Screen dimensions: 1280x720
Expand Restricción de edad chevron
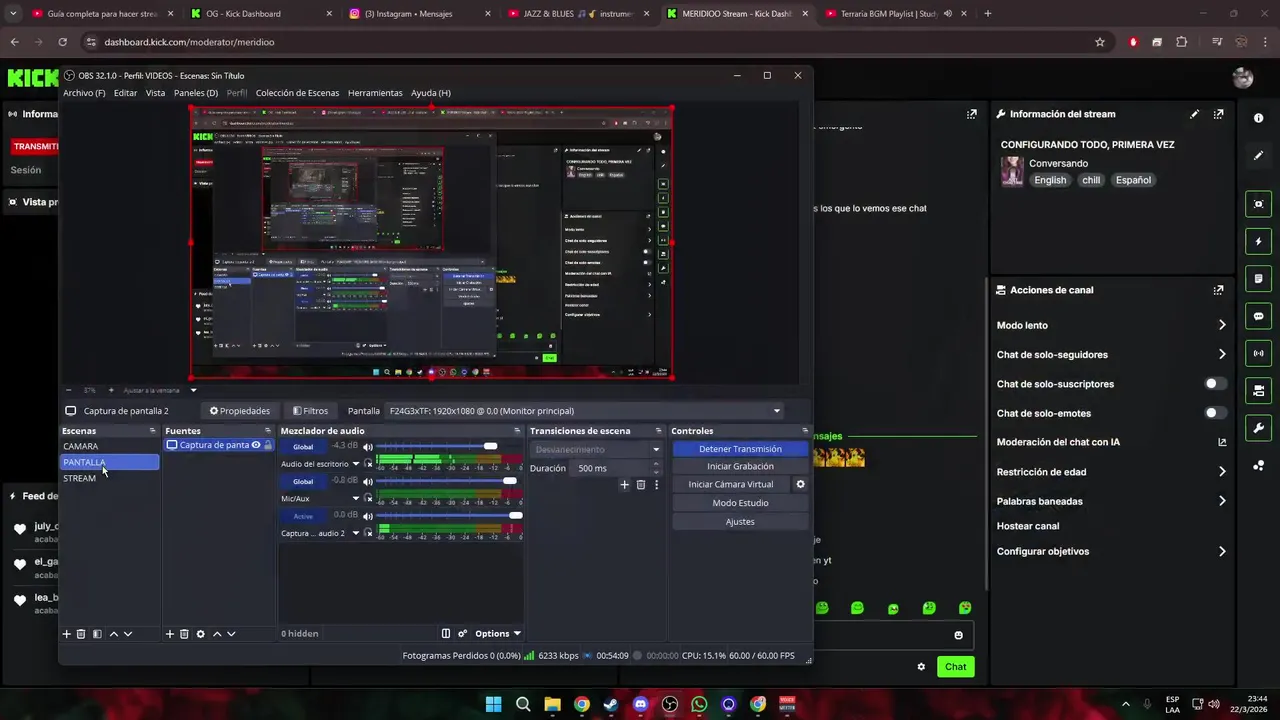(1221, 472)
